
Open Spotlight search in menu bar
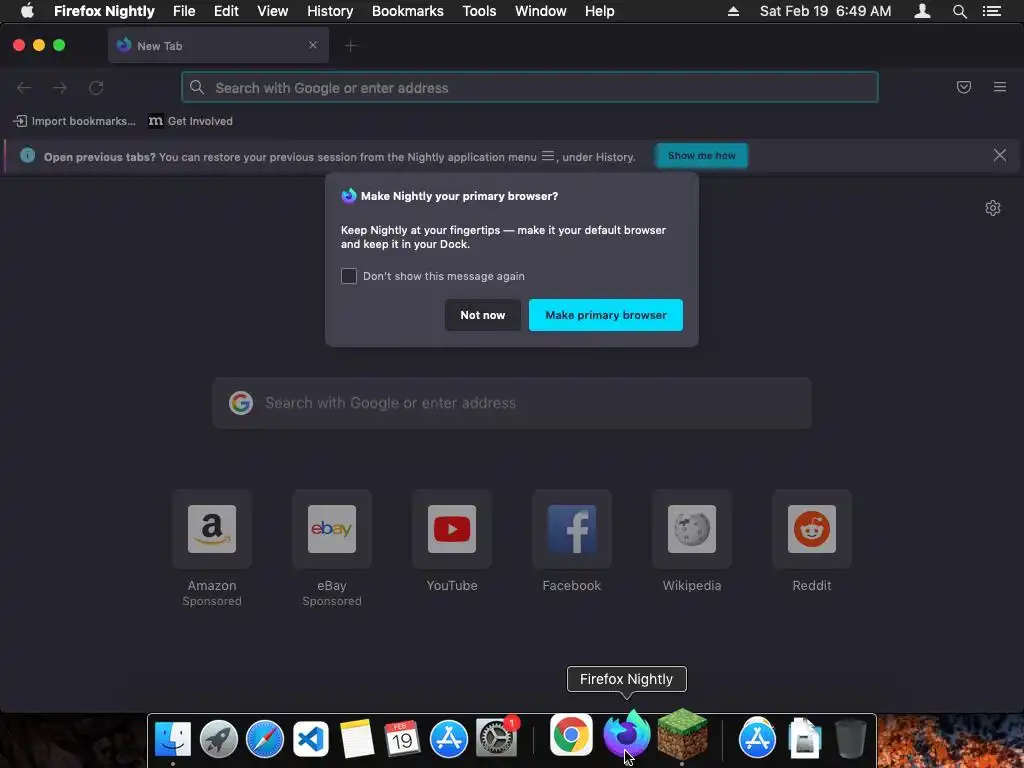[x=959, y=11]
